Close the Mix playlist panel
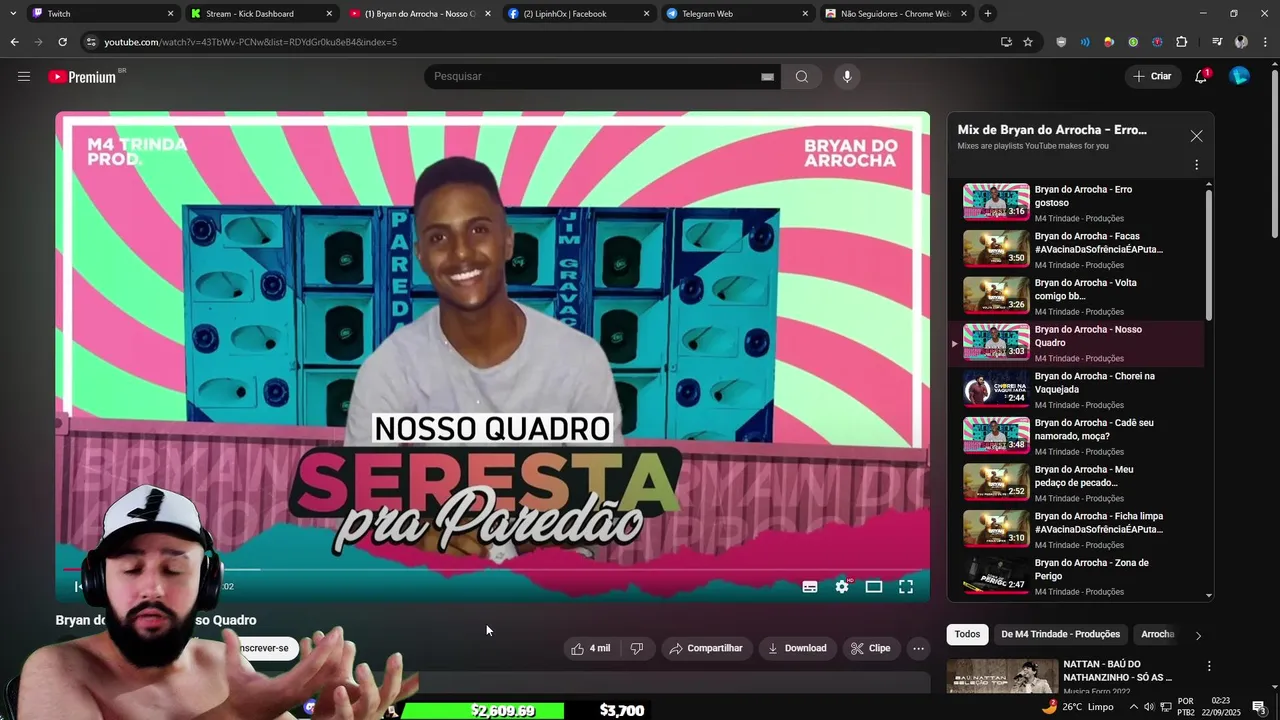The height and width of the screenshot is (720, 1280). click(1196, 136)
